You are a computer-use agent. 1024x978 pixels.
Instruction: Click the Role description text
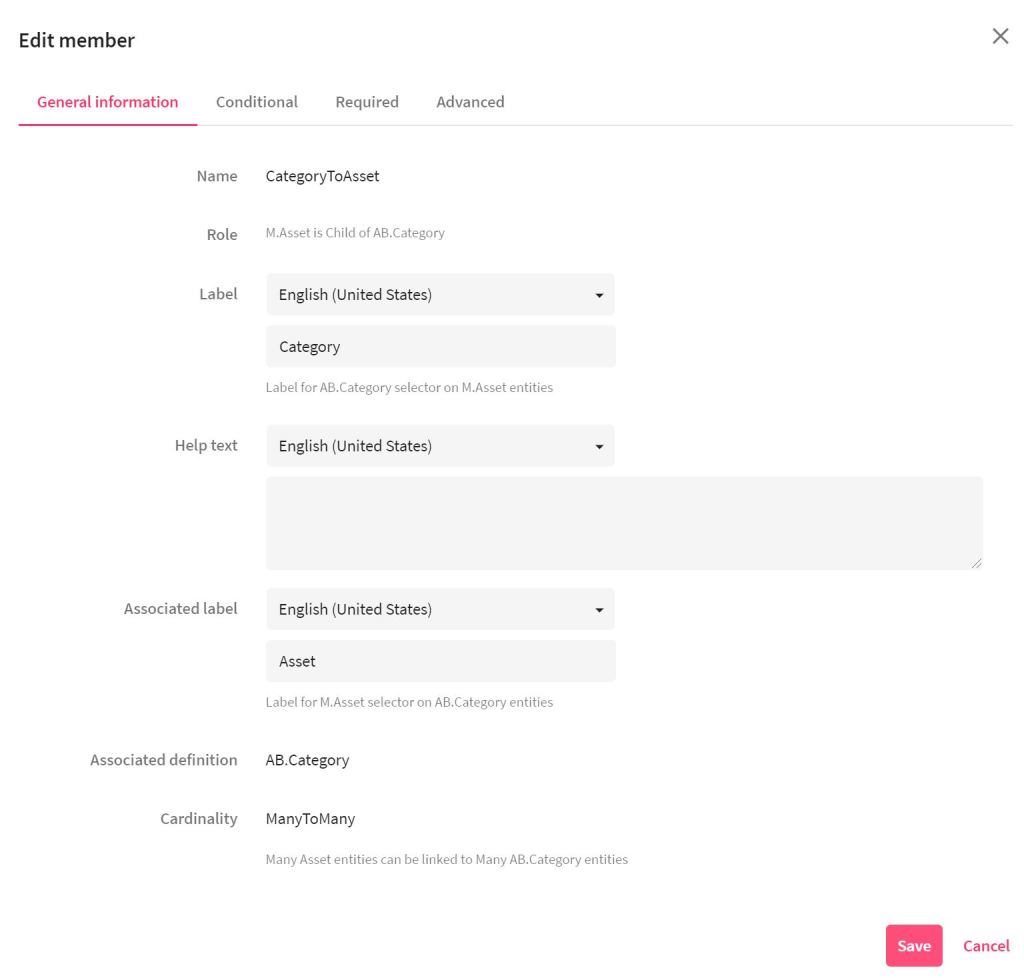[355, 233]
